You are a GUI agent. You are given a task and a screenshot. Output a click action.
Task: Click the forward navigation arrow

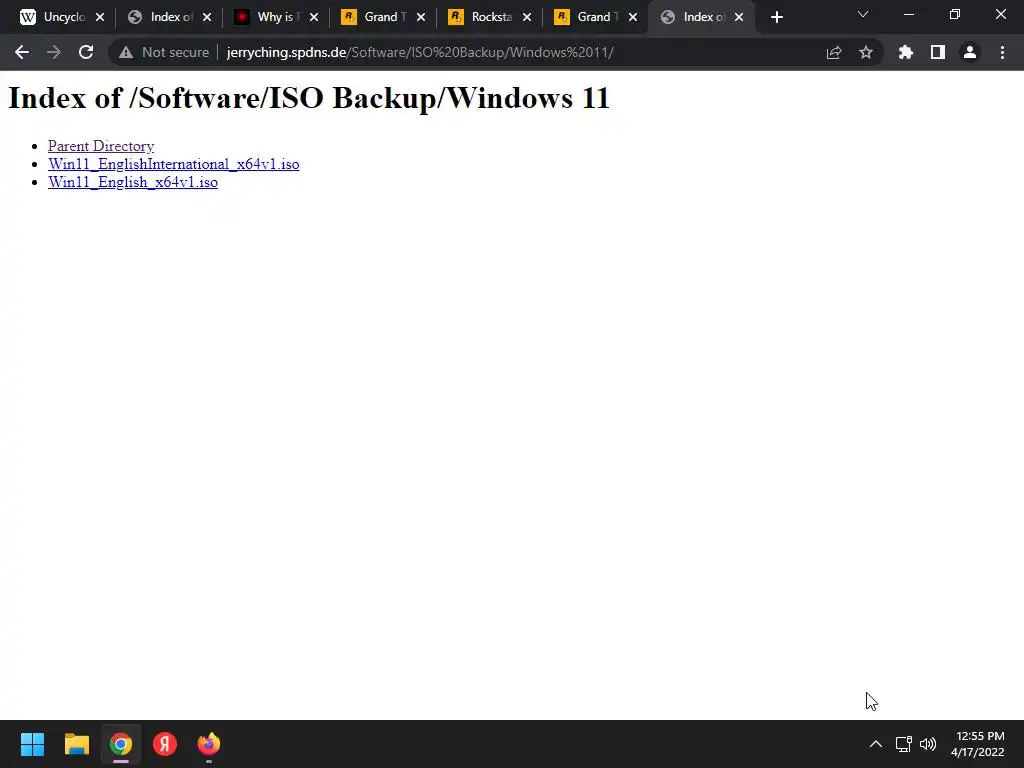coord(54,52)
